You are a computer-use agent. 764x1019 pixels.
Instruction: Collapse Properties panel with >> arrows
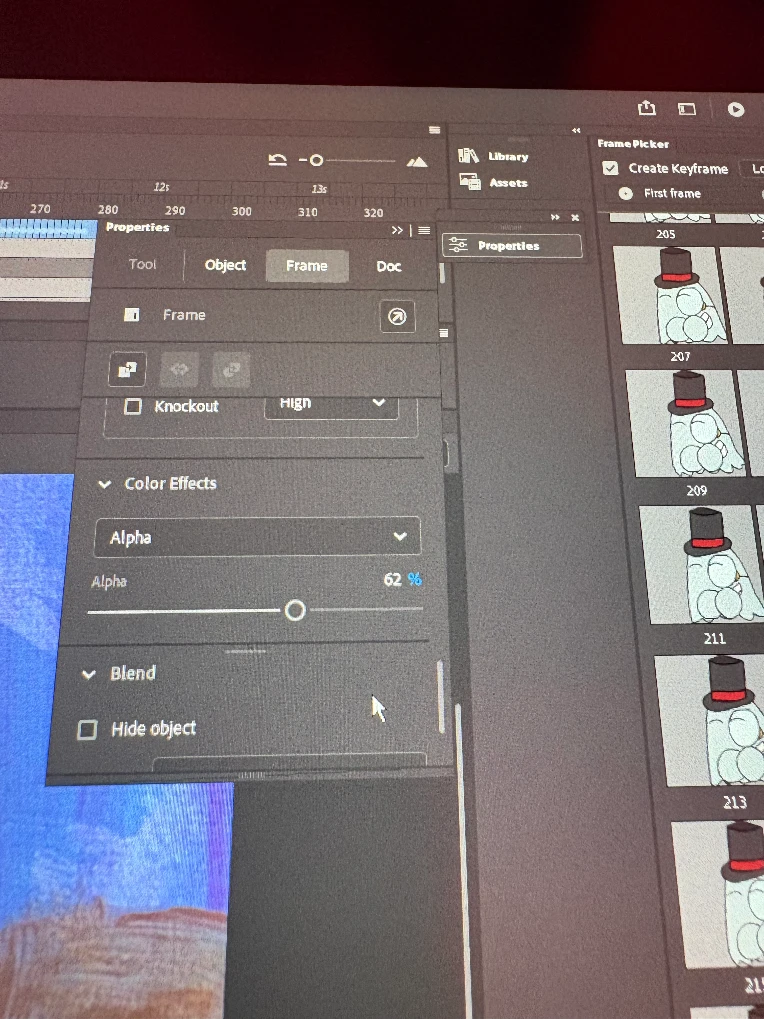tap(398, 230)
